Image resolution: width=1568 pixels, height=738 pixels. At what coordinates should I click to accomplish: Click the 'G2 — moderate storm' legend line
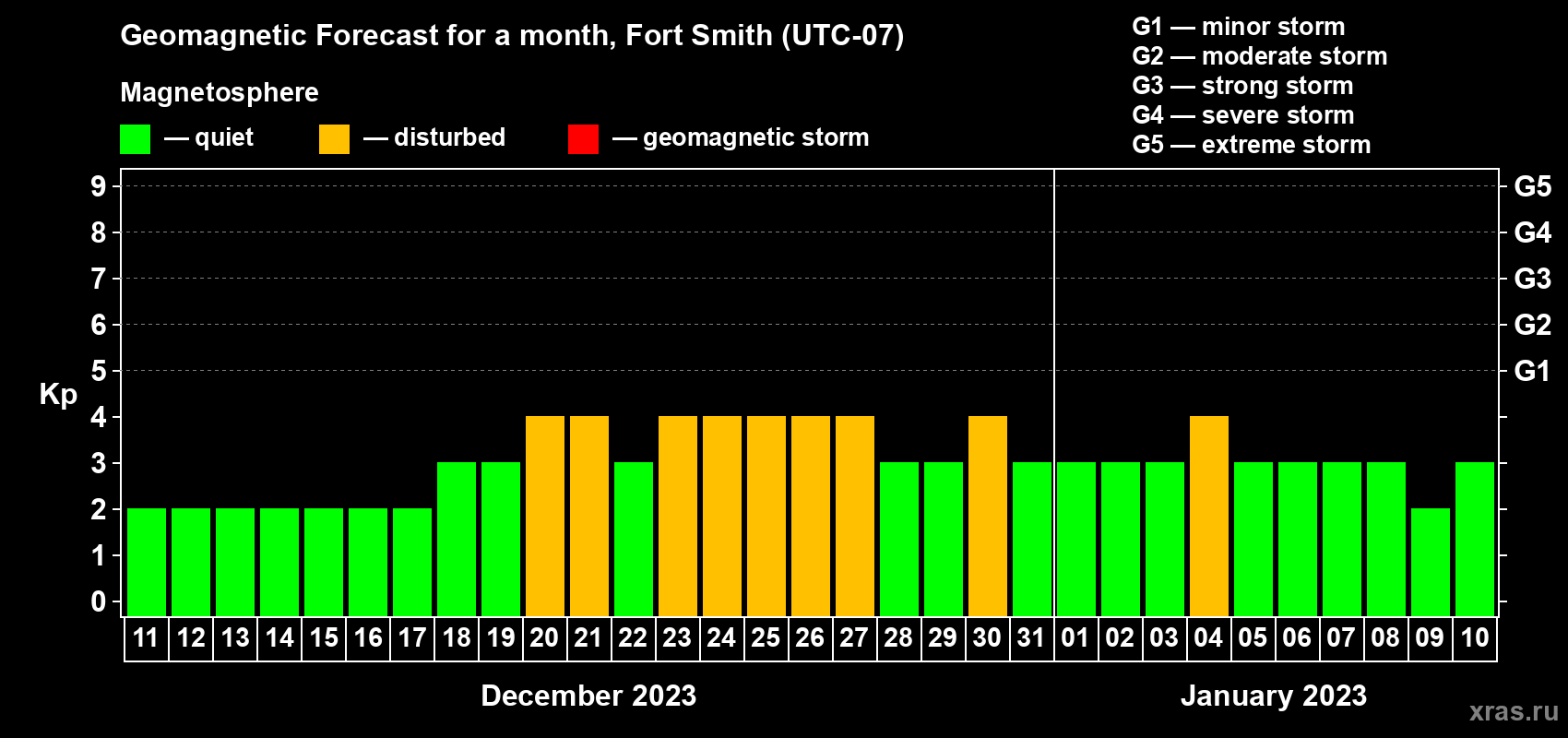(1260, 56)
